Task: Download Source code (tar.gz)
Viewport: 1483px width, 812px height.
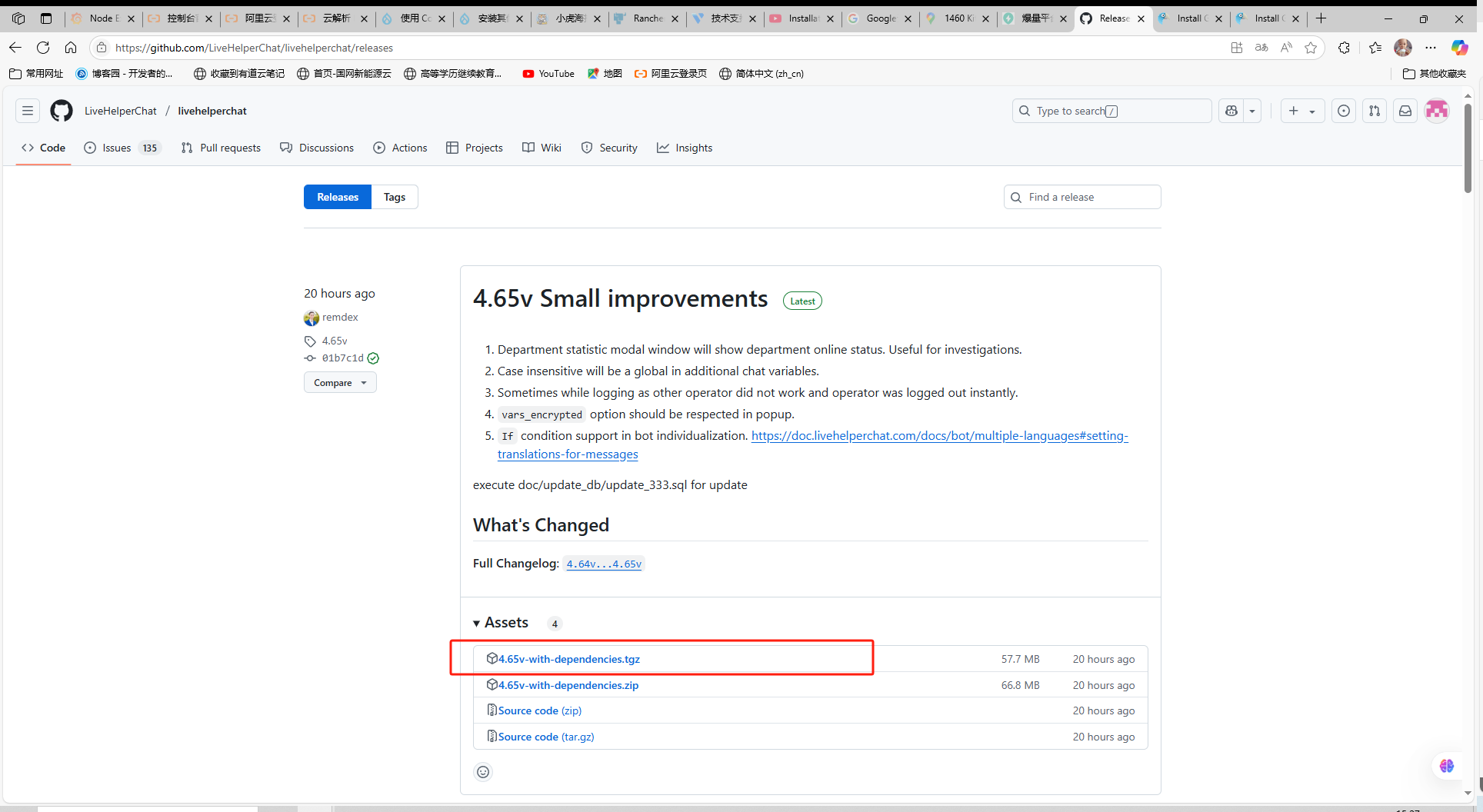Action: [546, 737]
